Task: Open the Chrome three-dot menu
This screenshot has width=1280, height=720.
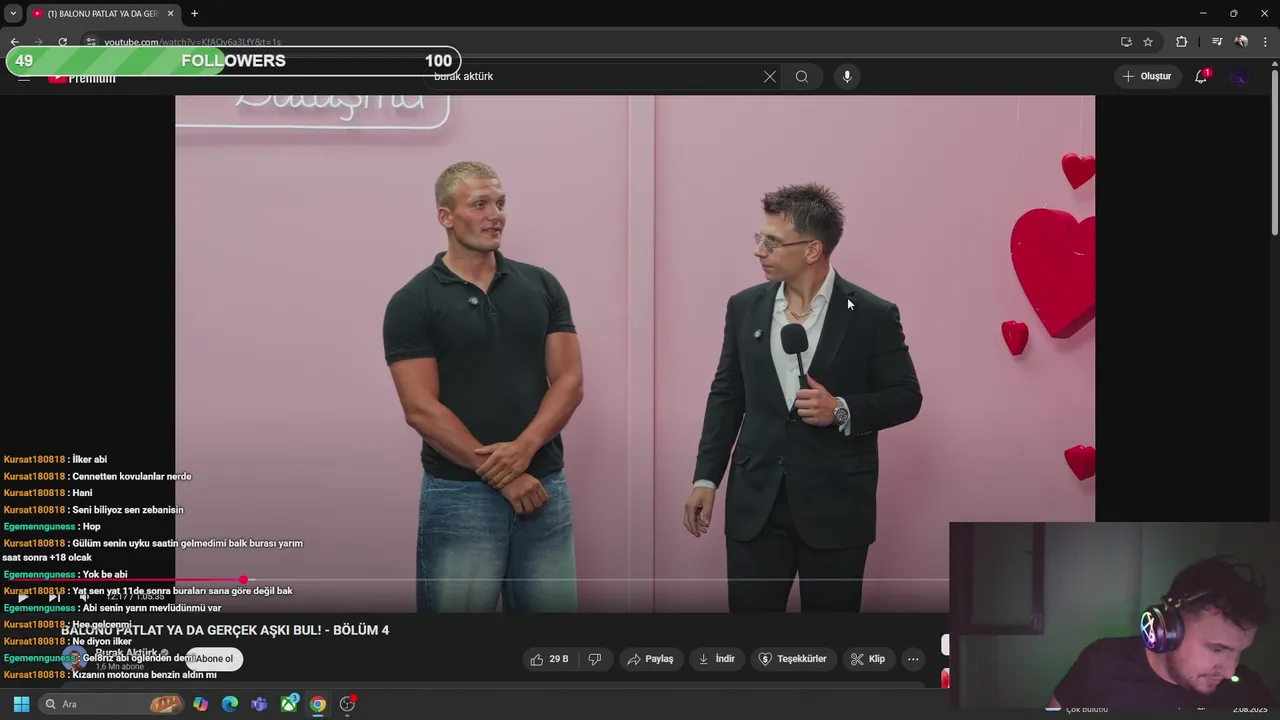Action: point(1265,42)
